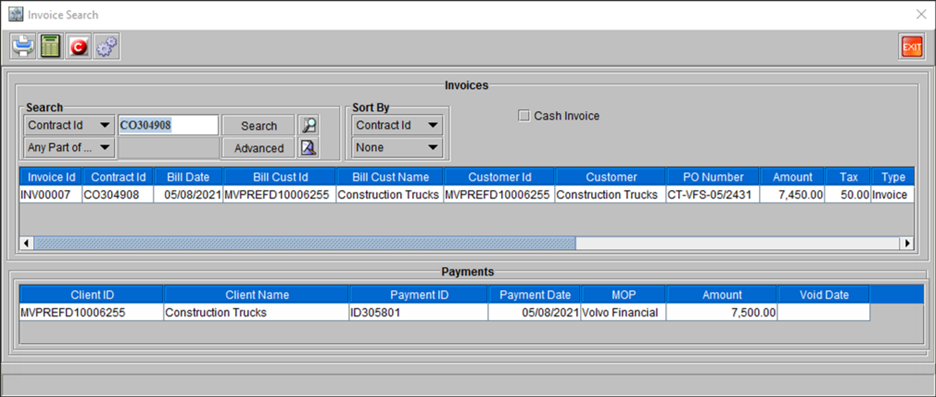The width and height of the screenshot is (936, 397).
Task: Click the window close X button
Action: tap(922, 14)
